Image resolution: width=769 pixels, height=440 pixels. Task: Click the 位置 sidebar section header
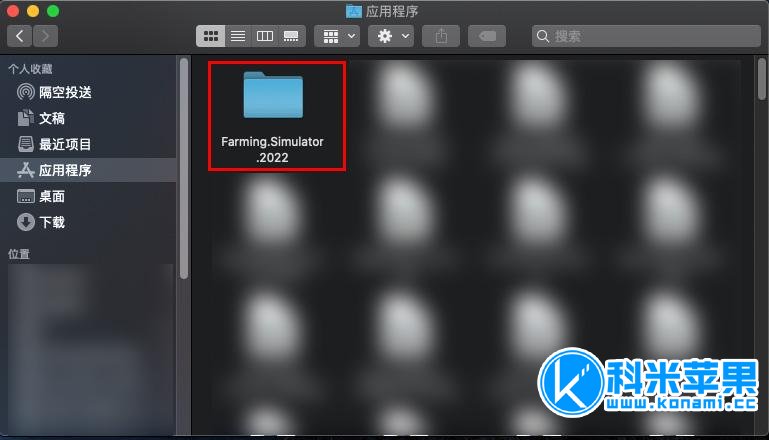(x=19, y=254)
